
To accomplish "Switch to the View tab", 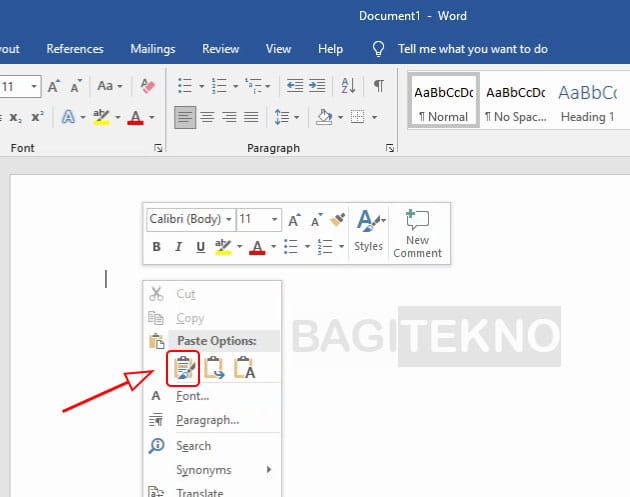I will point(278,49).
